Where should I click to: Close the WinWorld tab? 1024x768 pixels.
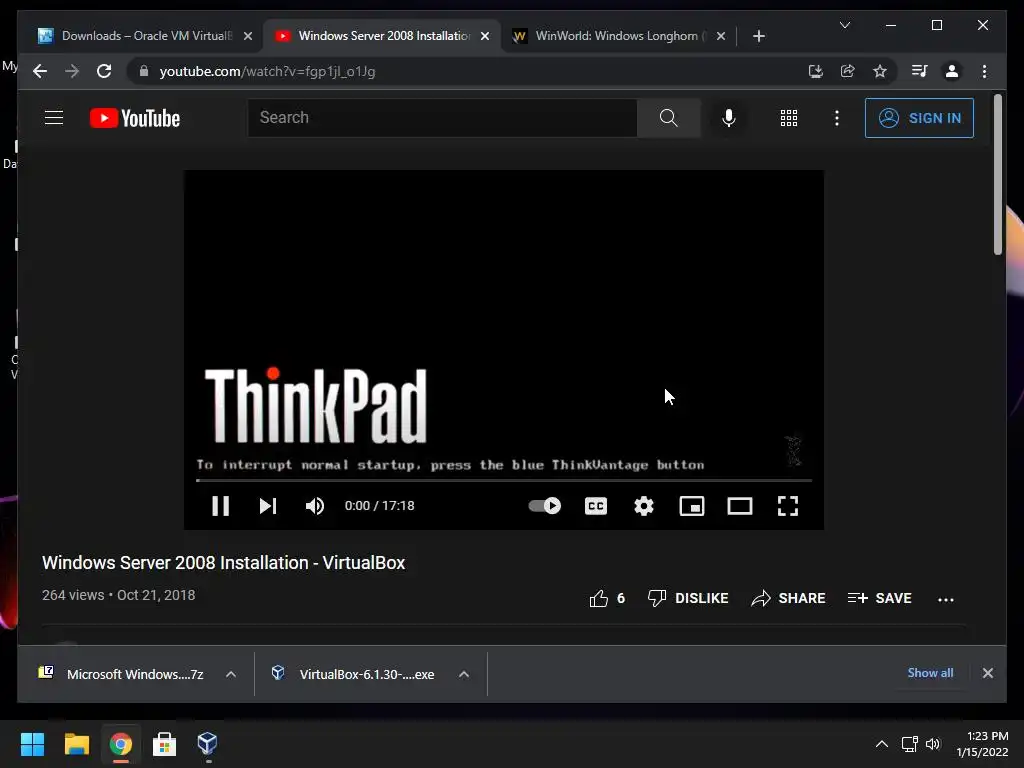[x=720, y=36]
